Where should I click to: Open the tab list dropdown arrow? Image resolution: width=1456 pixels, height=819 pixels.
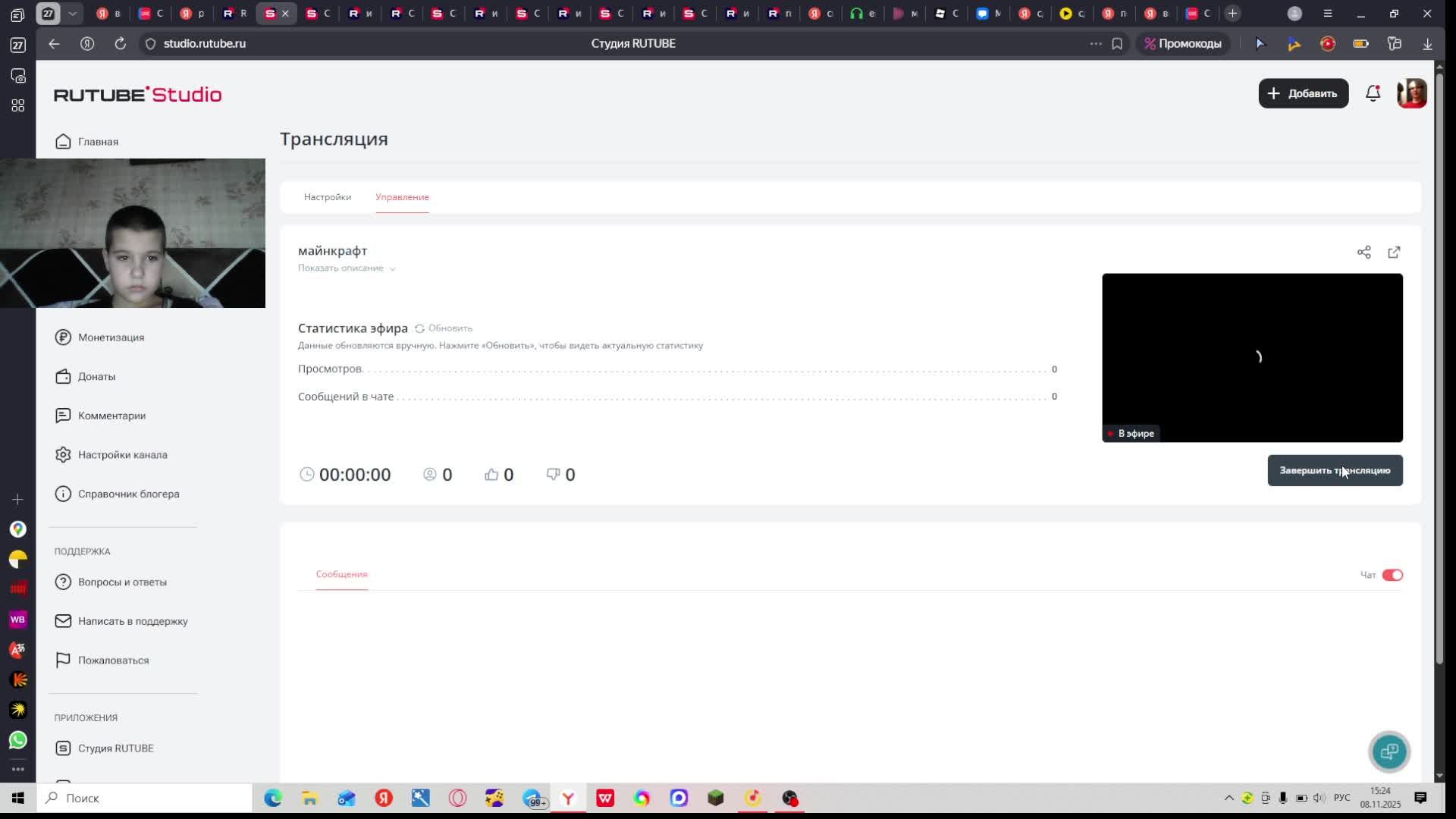72,14
